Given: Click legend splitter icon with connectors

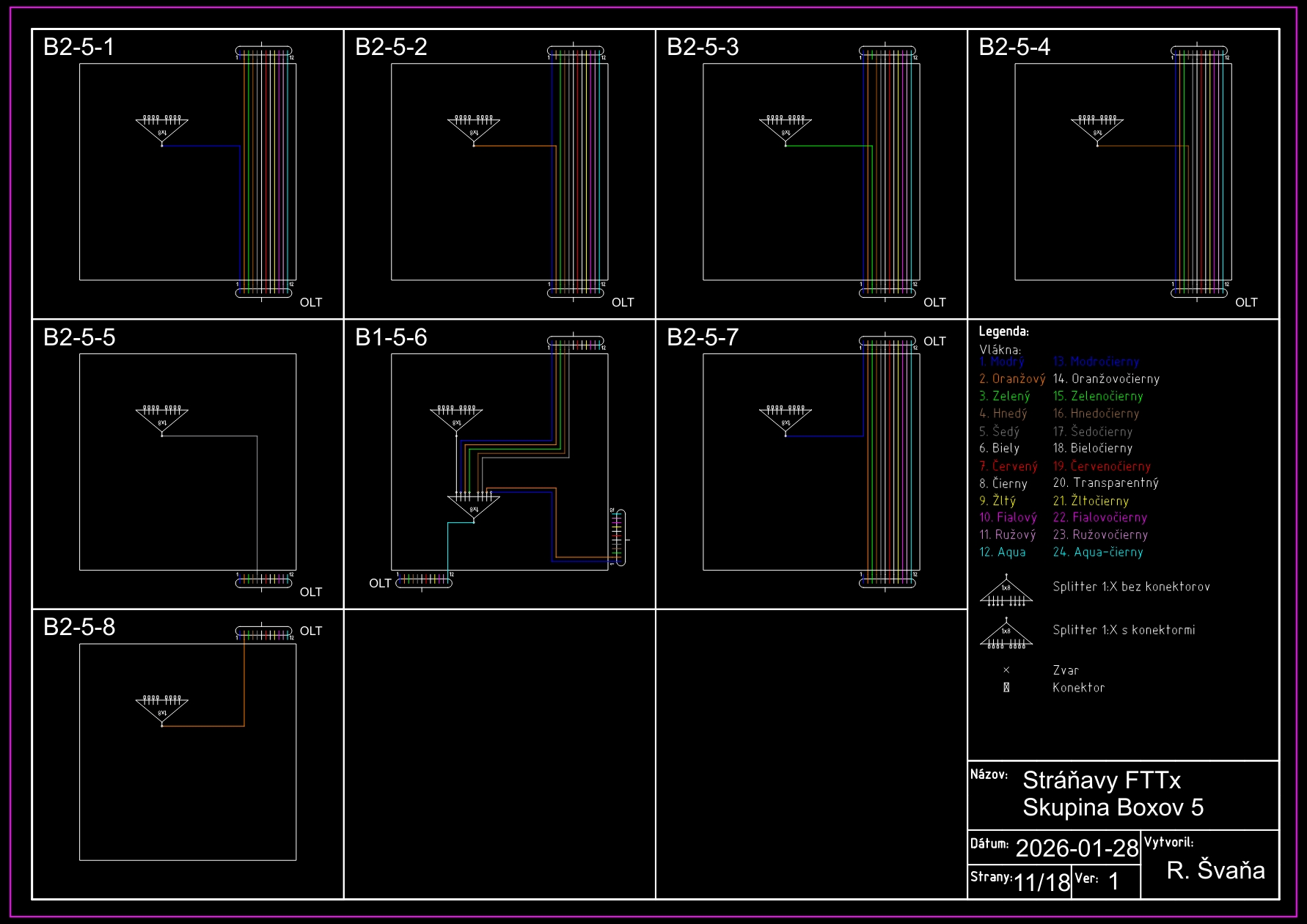Looking at the screenshot, I should [x=1006, y=634].
